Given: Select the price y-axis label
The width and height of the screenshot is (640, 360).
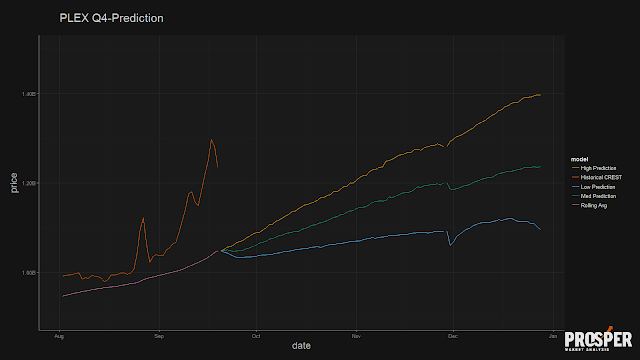Looking at the screenshot, I should [x=14, y=183].
